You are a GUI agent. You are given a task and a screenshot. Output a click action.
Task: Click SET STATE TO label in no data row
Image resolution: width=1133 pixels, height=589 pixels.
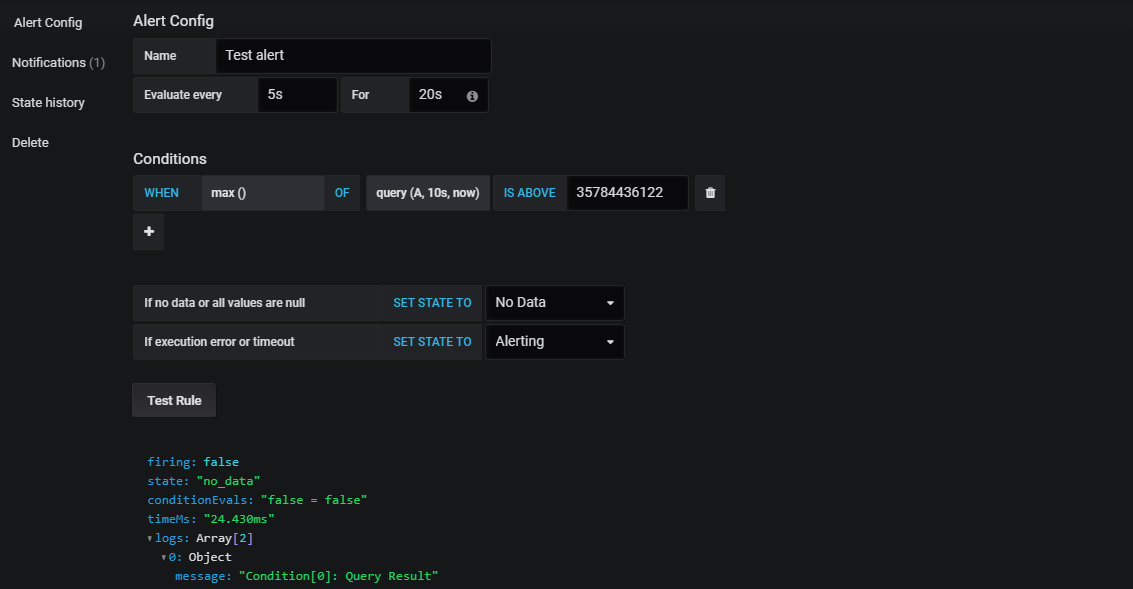point(432,303)
